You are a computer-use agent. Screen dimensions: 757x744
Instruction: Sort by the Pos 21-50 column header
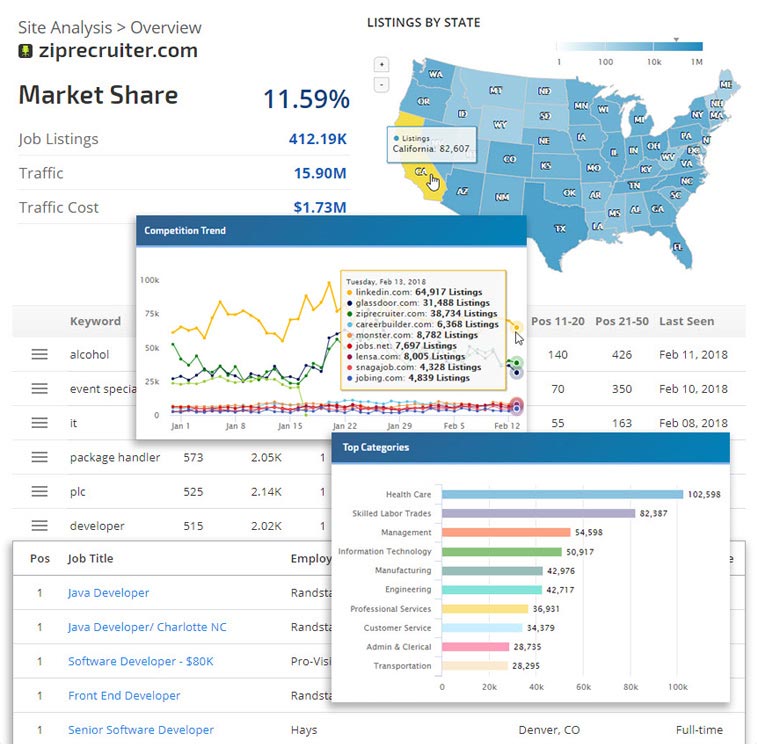tap(622, 321)
